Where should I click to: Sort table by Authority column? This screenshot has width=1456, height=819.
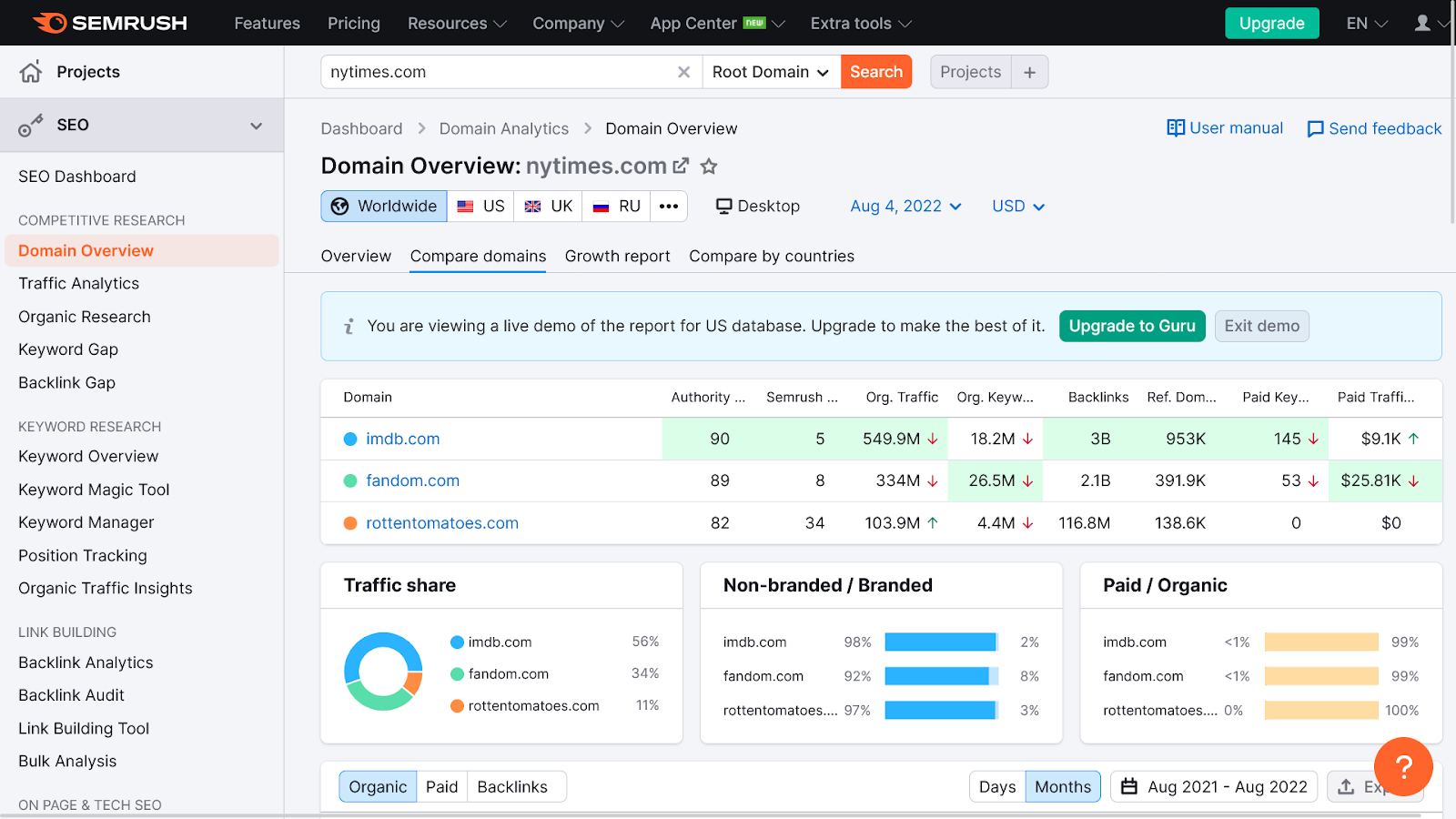click(708, 398)
